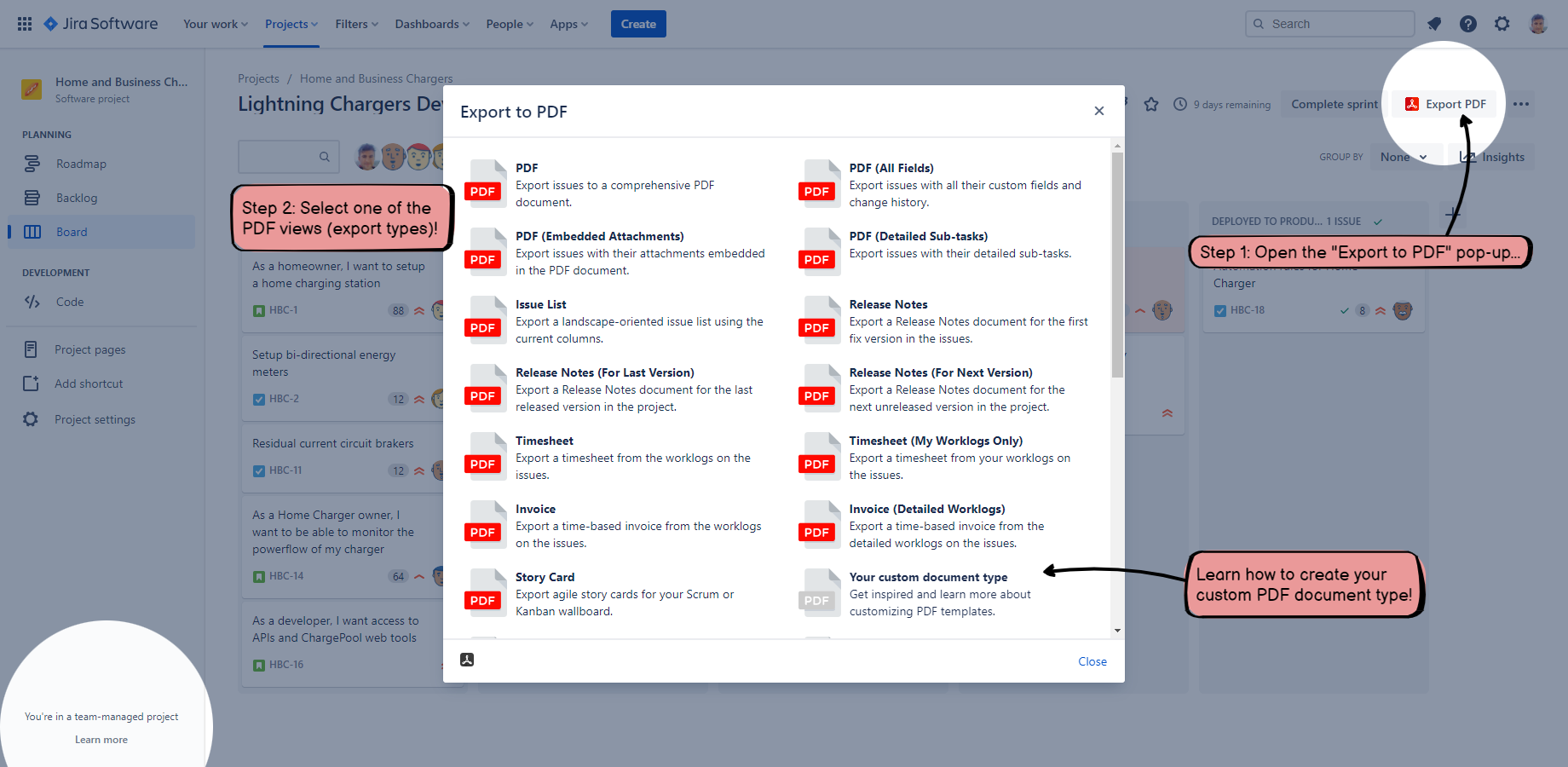Image resolution: width=1568 pixels, height=767 pixels.
Task: Click the Home and Business Ch... project header
Action: (x=105, y=89)
